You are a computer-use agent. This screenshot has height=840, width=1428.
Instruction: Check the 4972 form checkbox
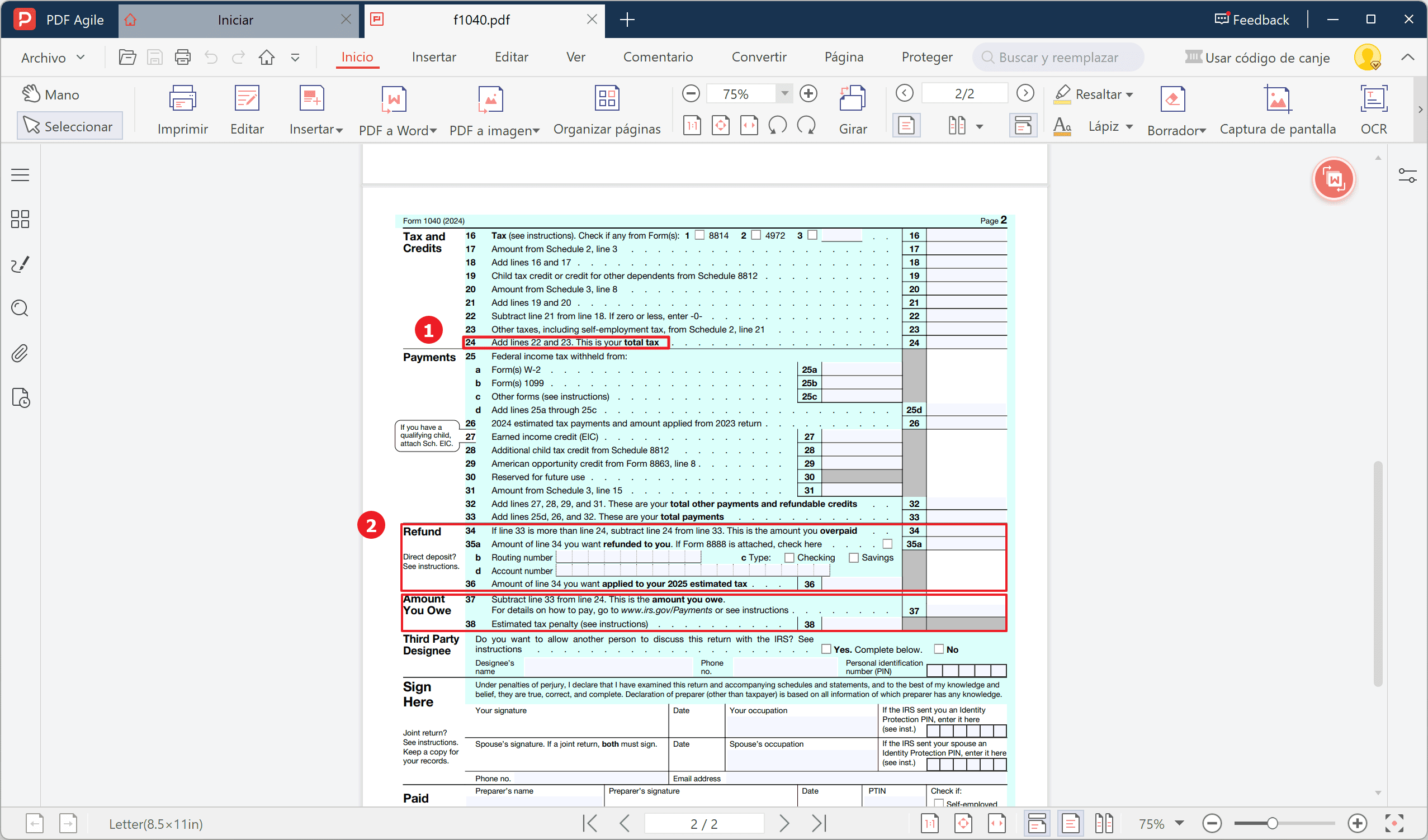[756, 235]
